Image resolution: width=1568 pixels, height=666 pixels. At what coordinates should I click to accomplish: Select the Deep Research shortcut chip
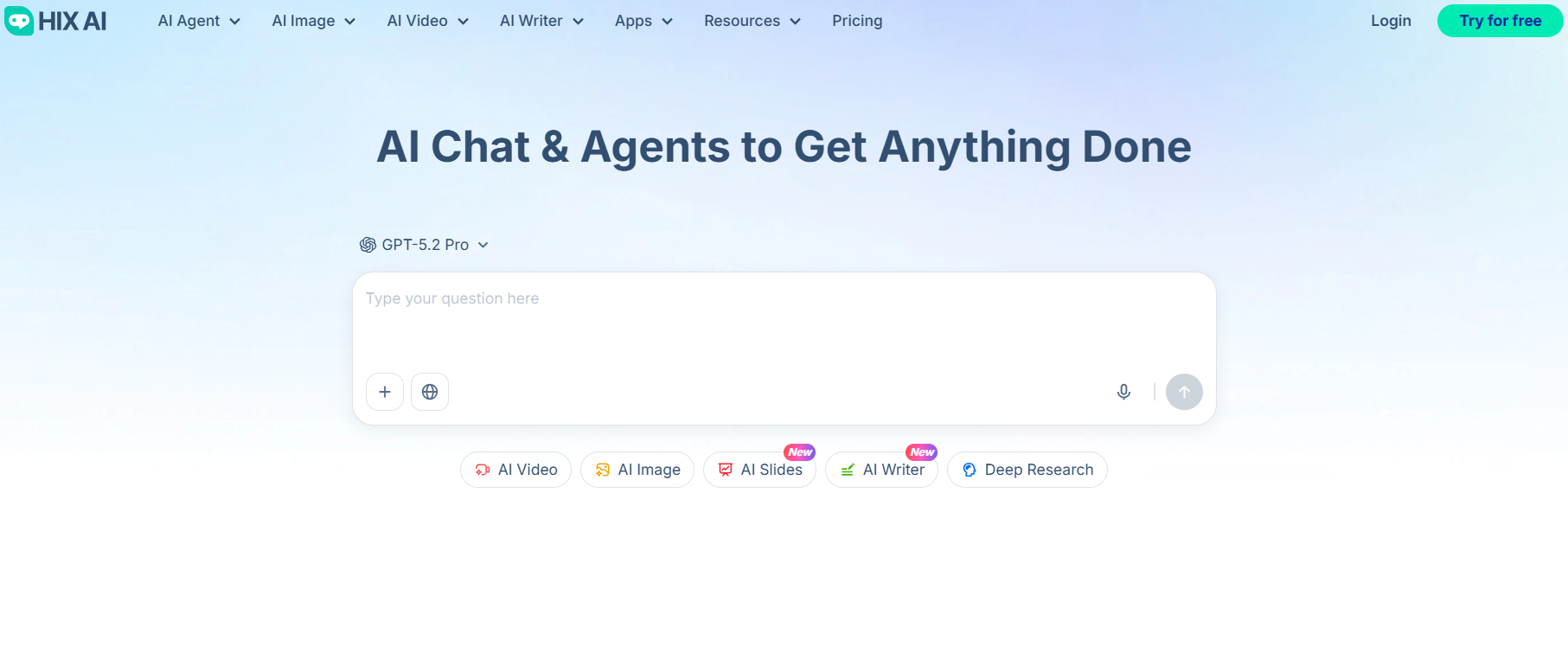[1027, 470]
